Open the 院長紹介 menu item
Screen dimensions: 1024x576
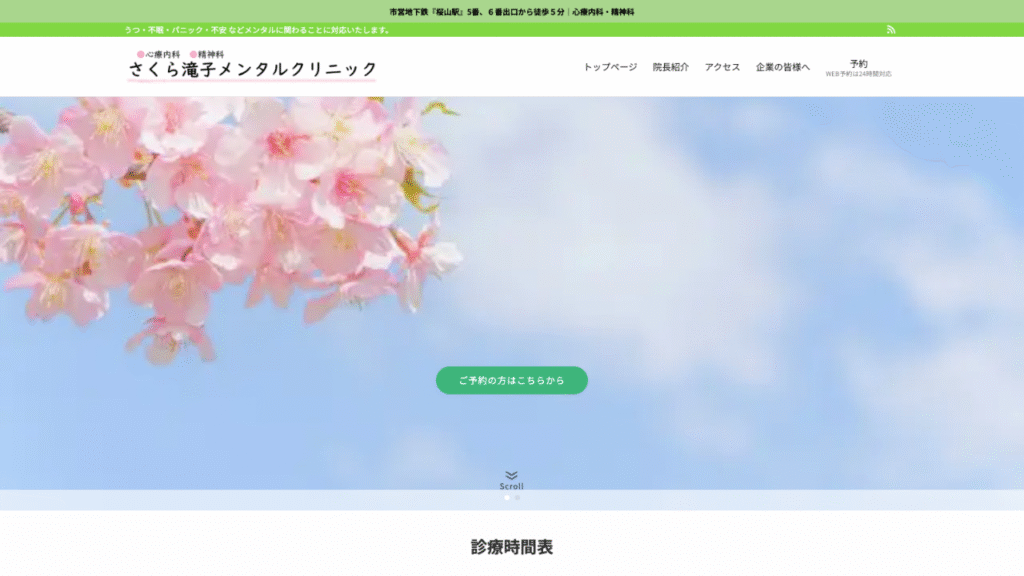(x=670, y=67)
